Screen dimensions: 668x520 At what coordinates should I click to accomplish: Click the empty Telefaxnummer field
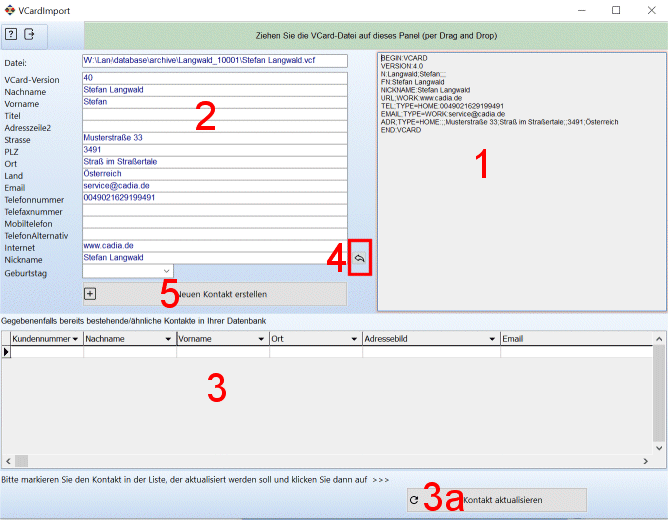tap(215, 210)
